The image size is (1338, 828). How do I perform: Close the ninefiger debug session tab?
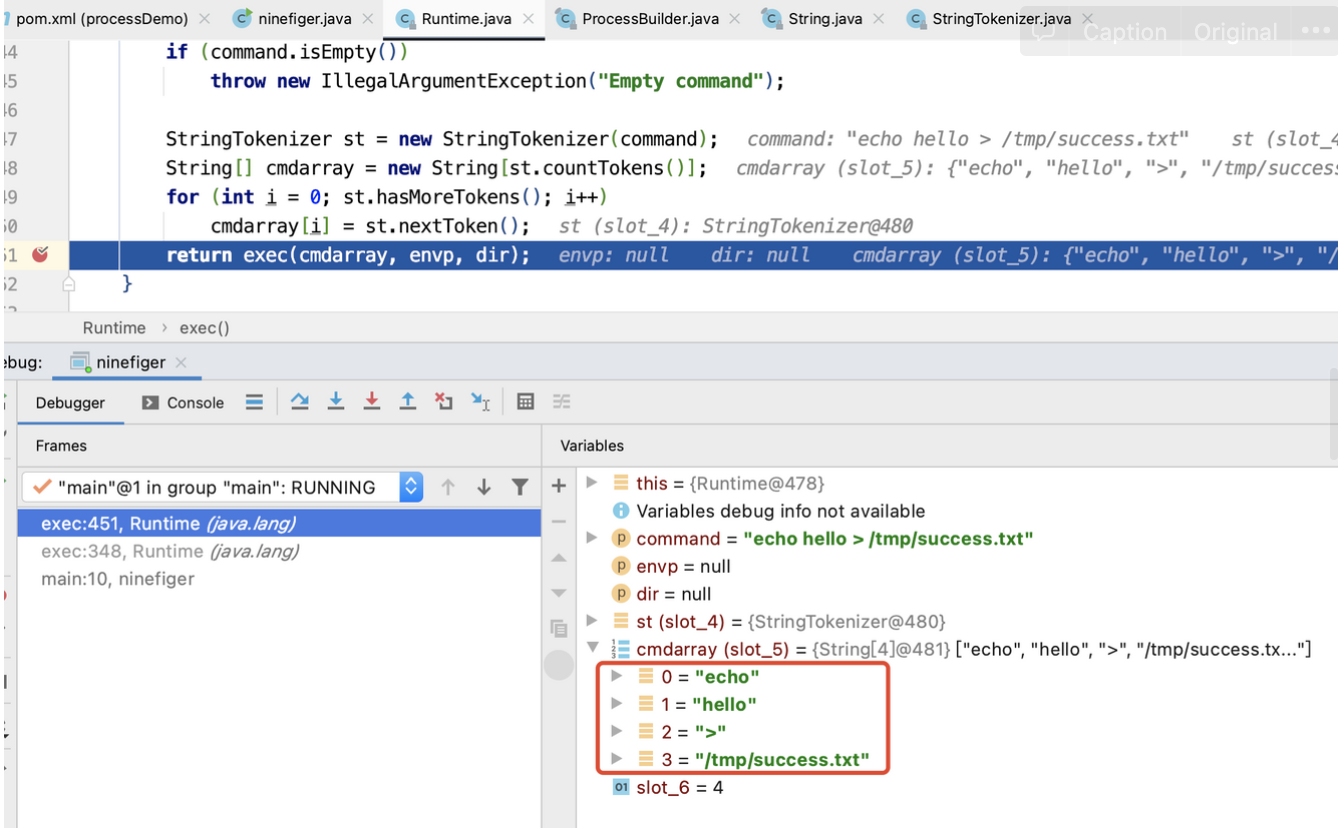click(x=181, y=362)
